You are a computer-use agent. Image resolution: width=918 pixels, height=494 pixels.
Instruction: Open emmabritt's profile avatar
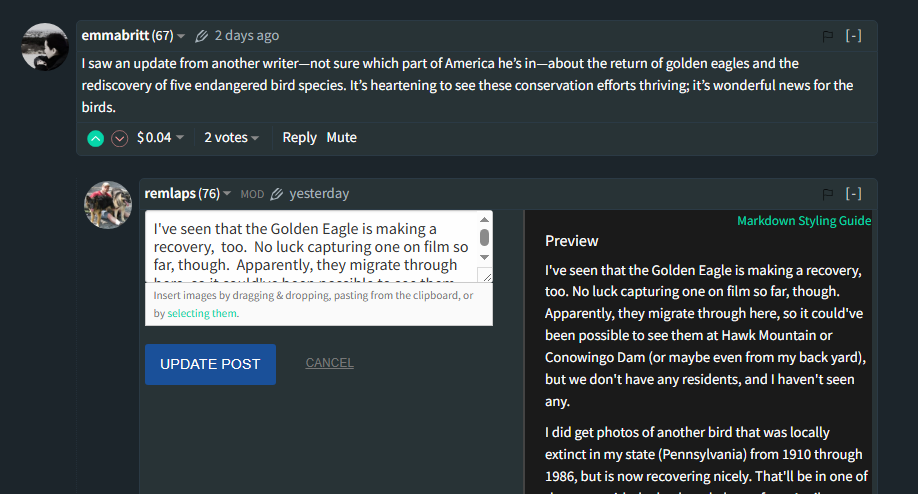(45, 46)
